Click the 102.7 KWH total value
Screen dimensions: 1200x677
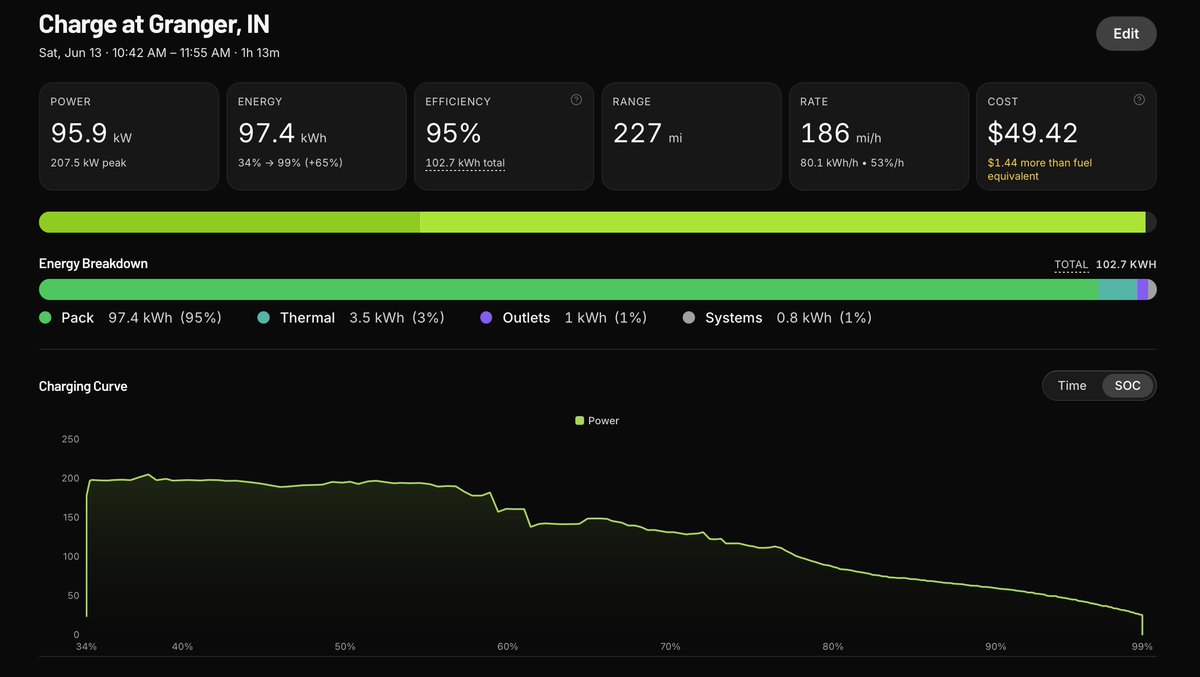point(1126,265)
